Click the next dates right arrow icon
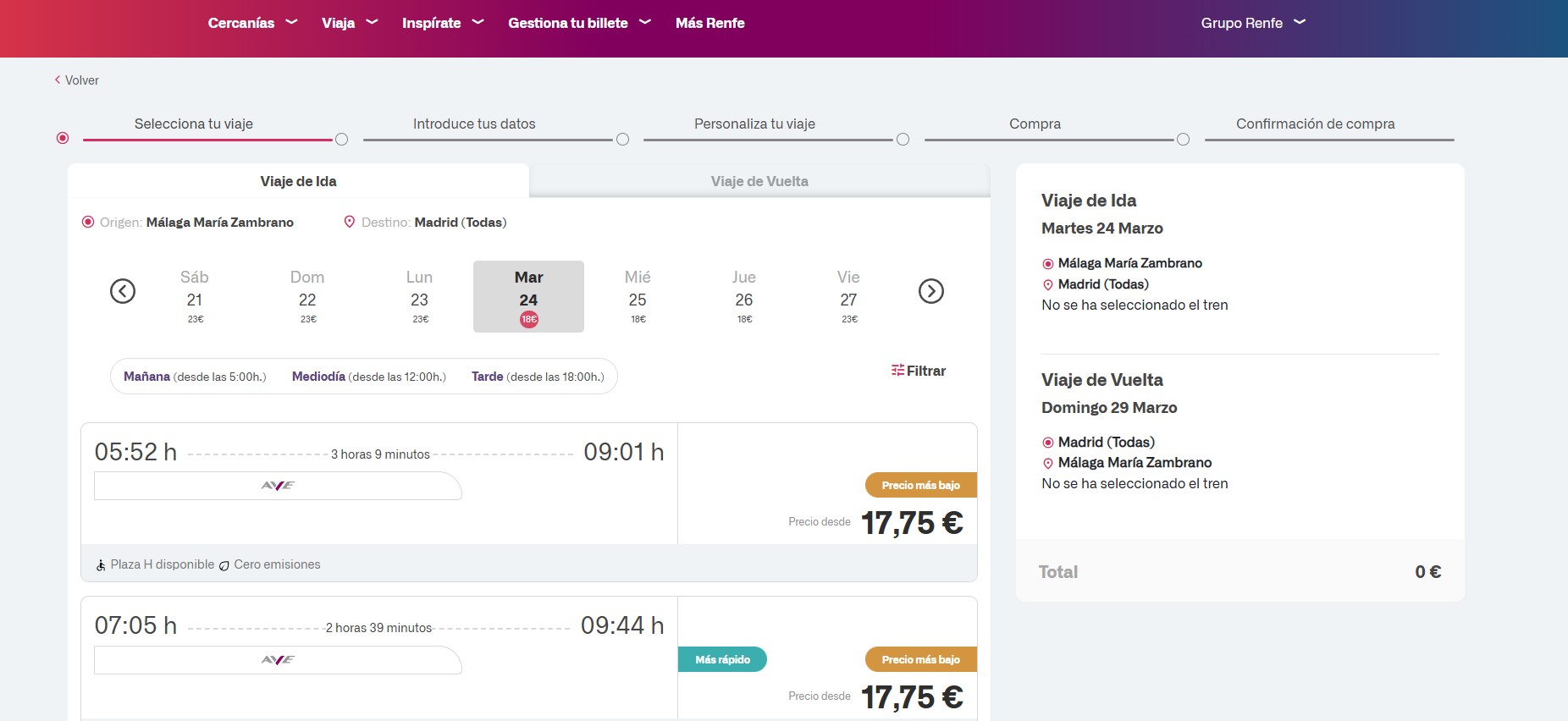 coord(930,291)
